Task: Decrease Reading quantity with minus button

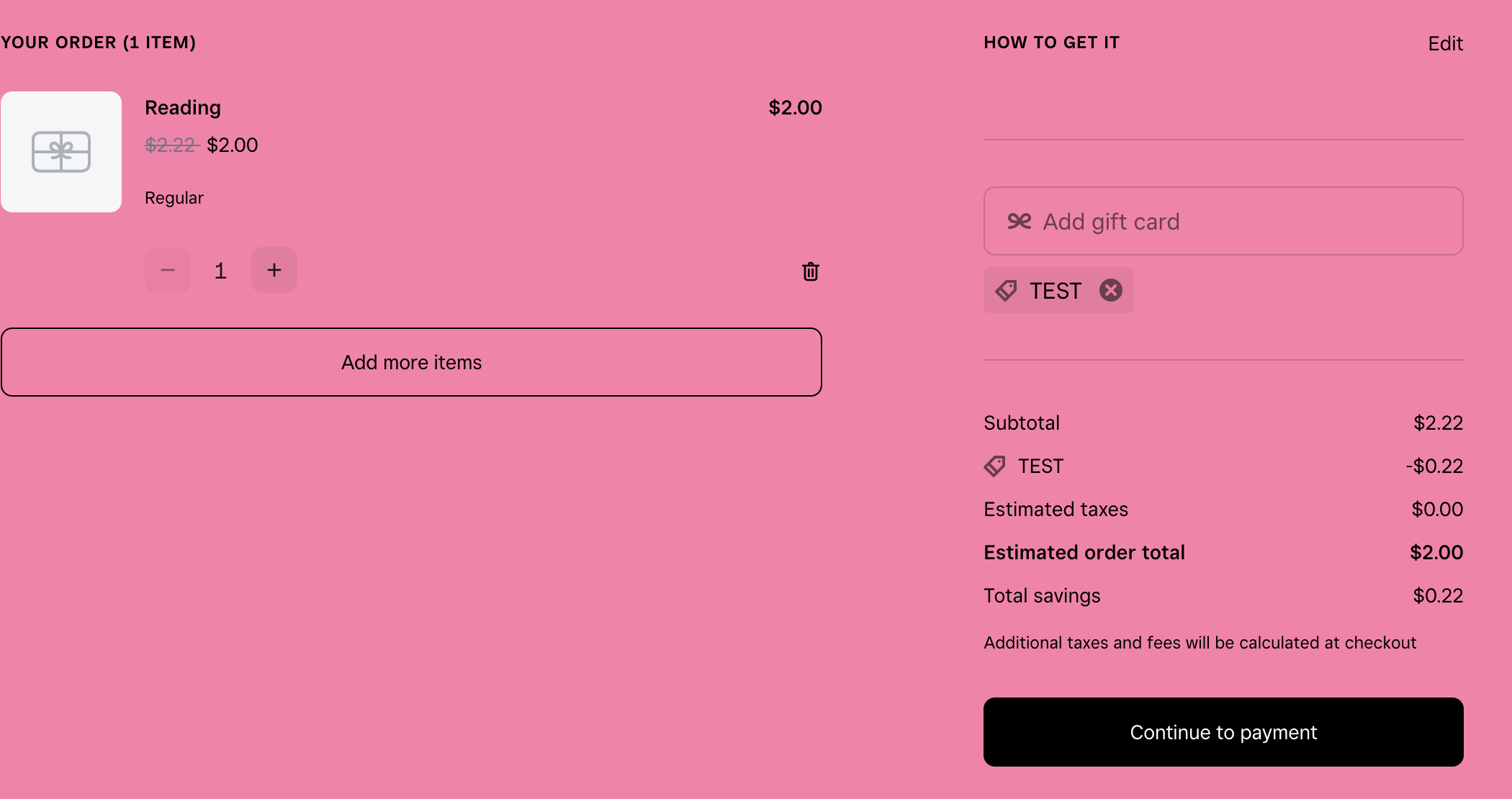Action: (168, 270)
